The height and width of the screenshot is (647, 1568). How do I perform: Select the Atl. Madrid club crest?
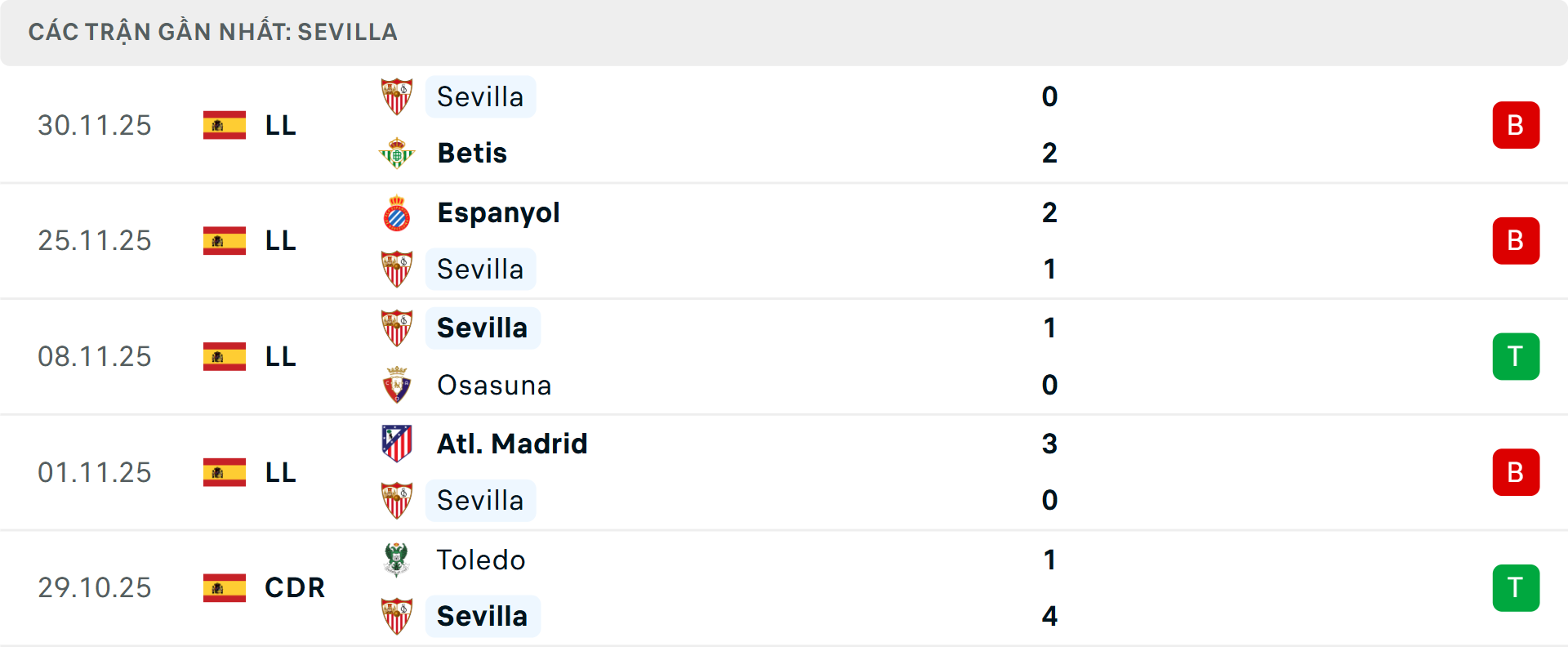click(398, 444)
